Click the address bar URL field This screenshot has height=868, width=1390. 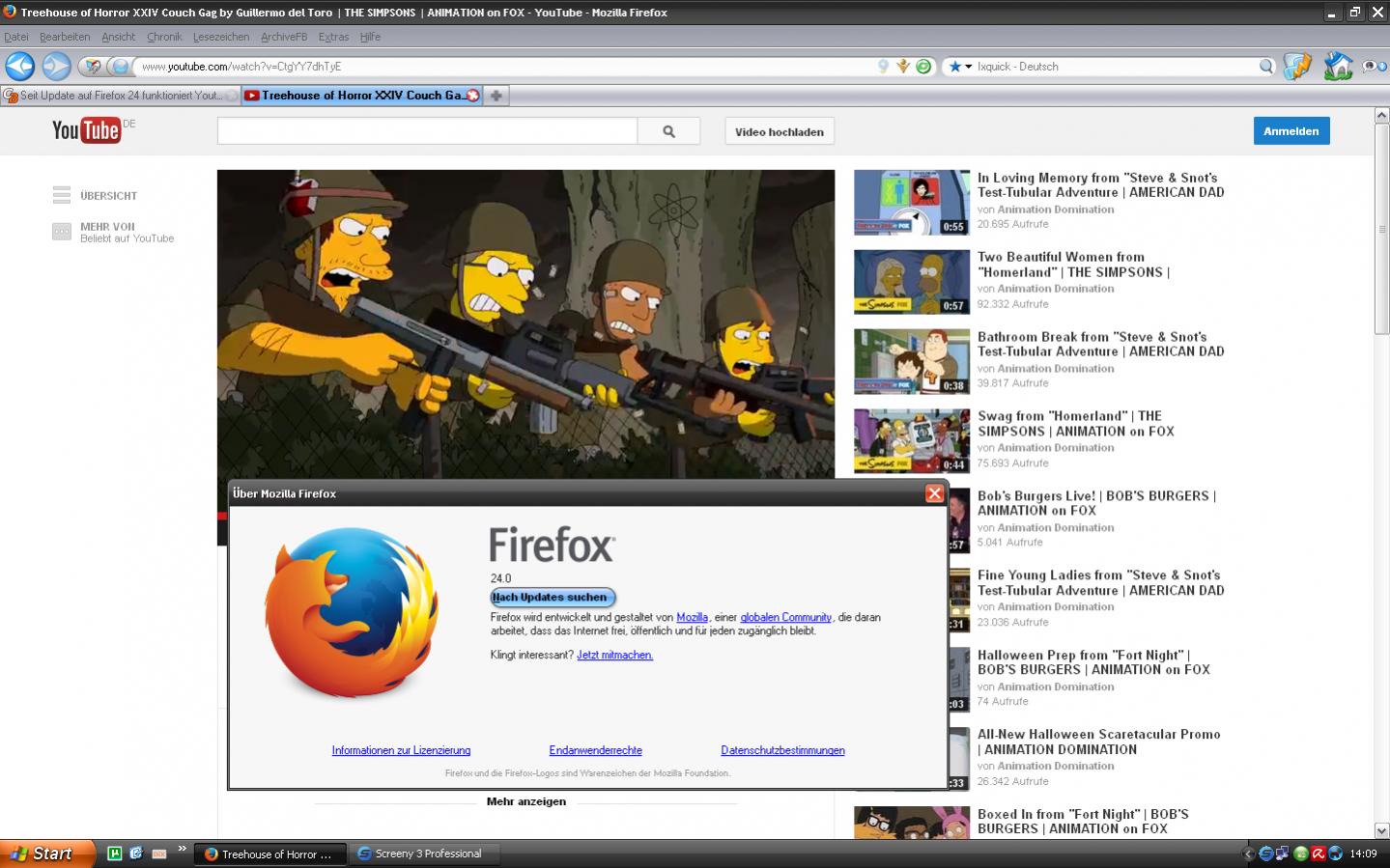point(502,67)
